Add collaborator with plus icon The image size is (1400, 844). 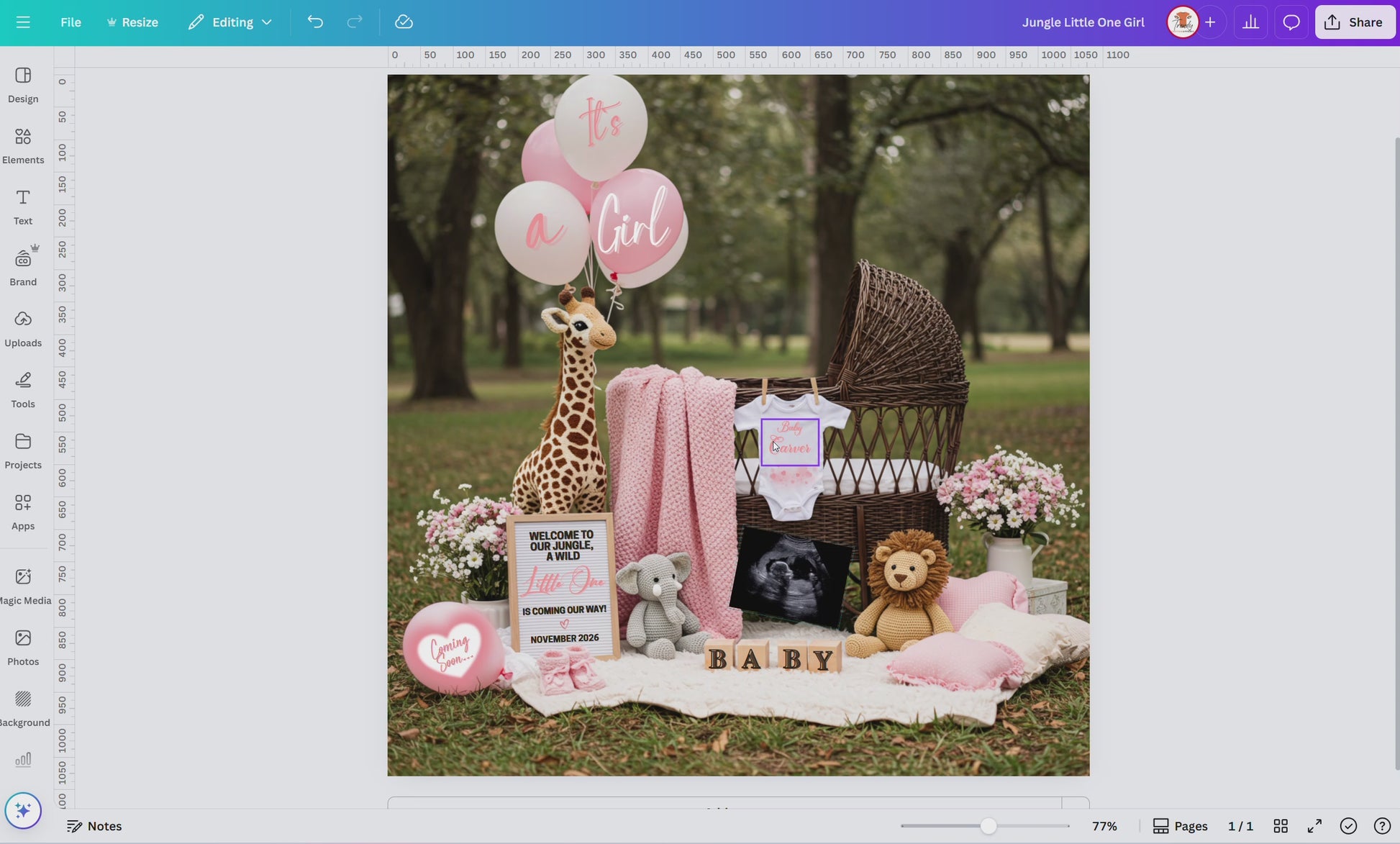pyautogui.click(x=1210, y=22)
